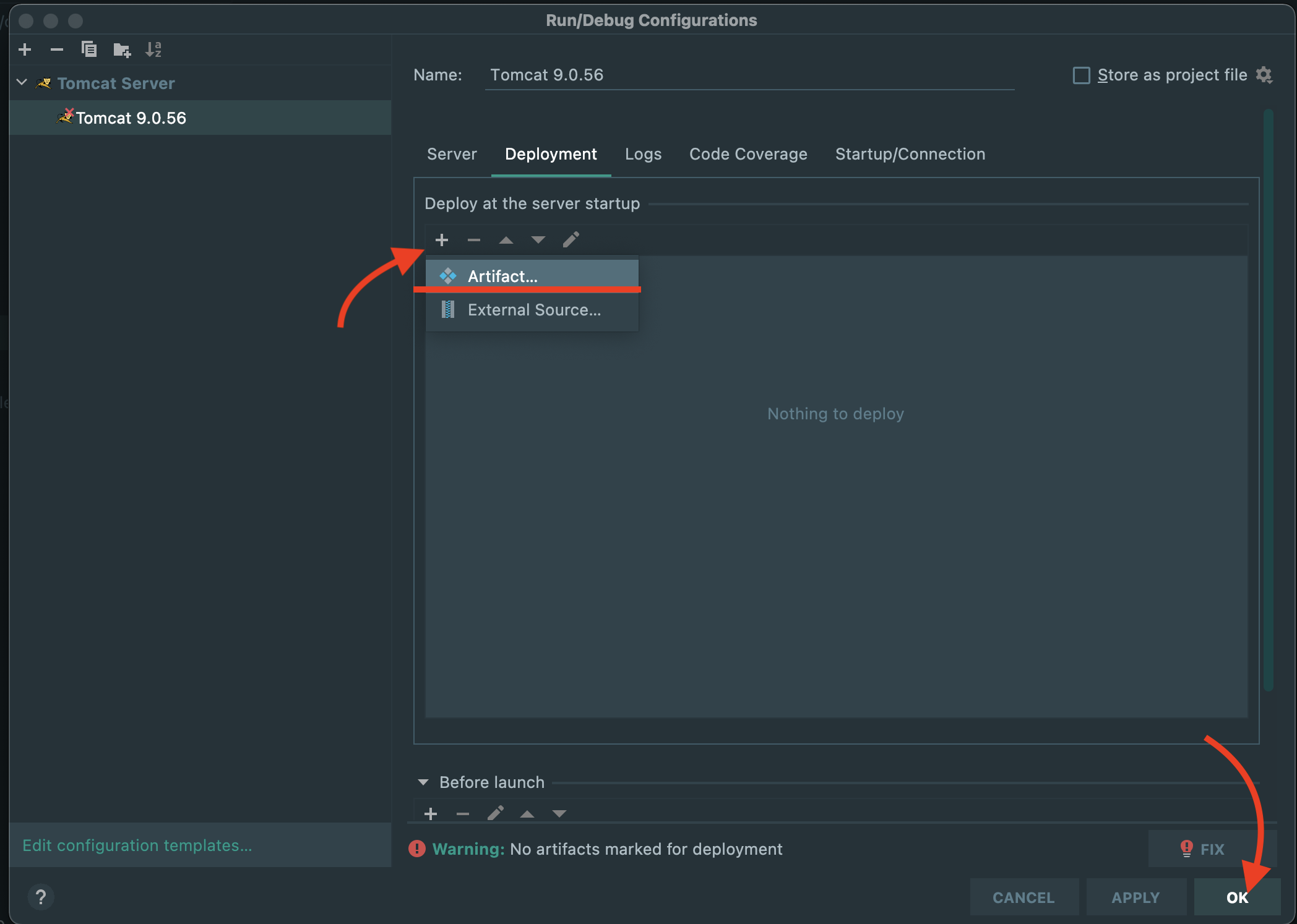The width and height of the screenshot is (1297, 924).
Task: Click the move down arrow in deployment toolbar
Action: pyautogui.click(x=538, y=240)
